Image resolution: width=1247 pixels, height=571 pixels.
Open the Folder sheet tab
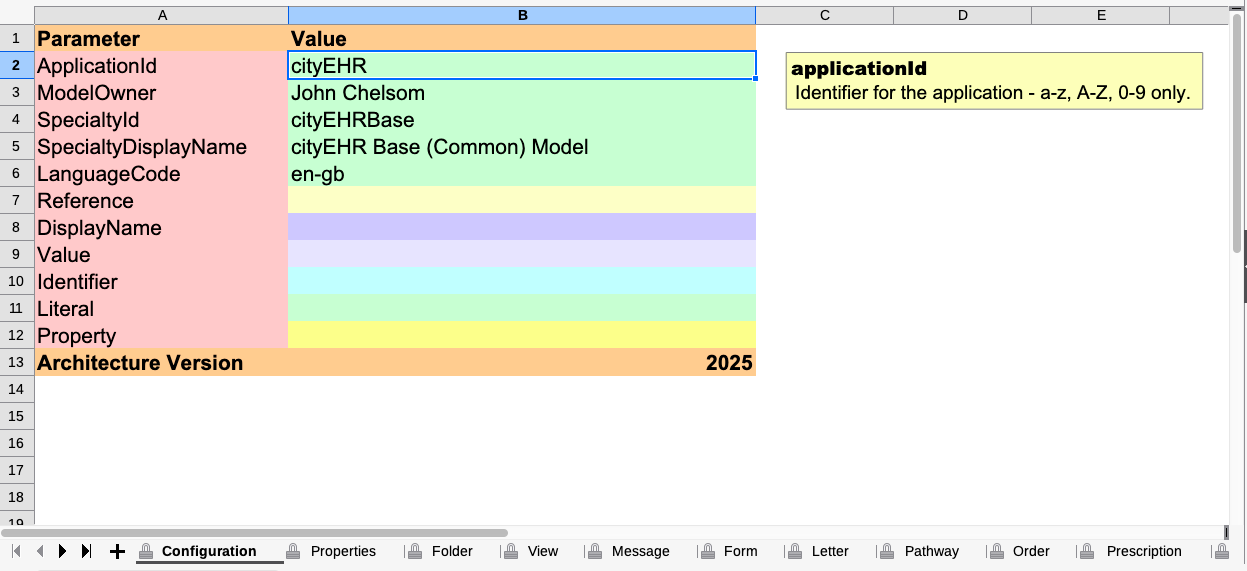pyautogui.click(x=452, y=551)
